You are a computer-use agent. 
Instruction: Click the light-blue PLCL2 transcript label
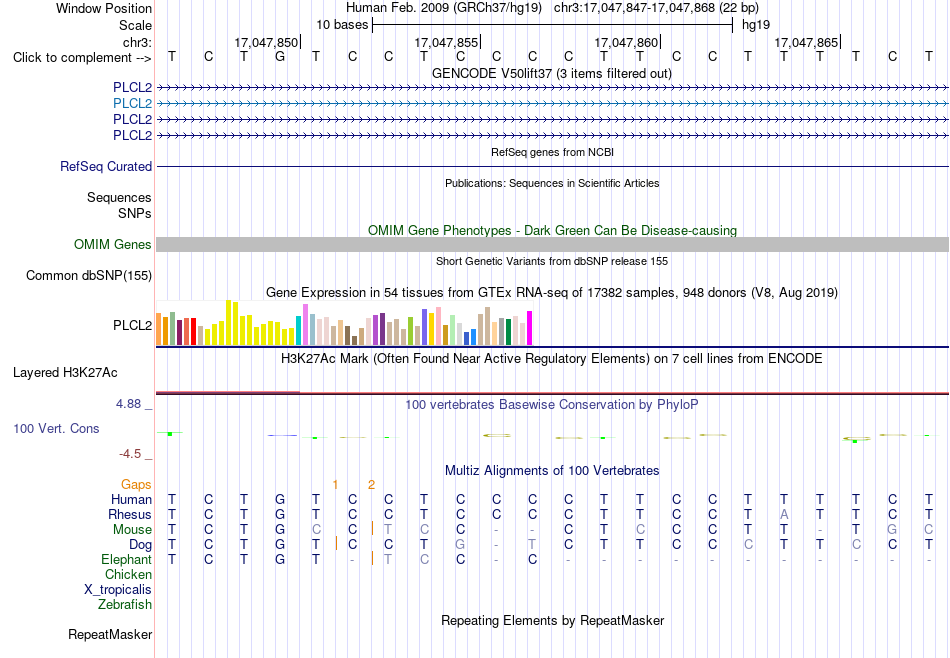click(132, 104)
